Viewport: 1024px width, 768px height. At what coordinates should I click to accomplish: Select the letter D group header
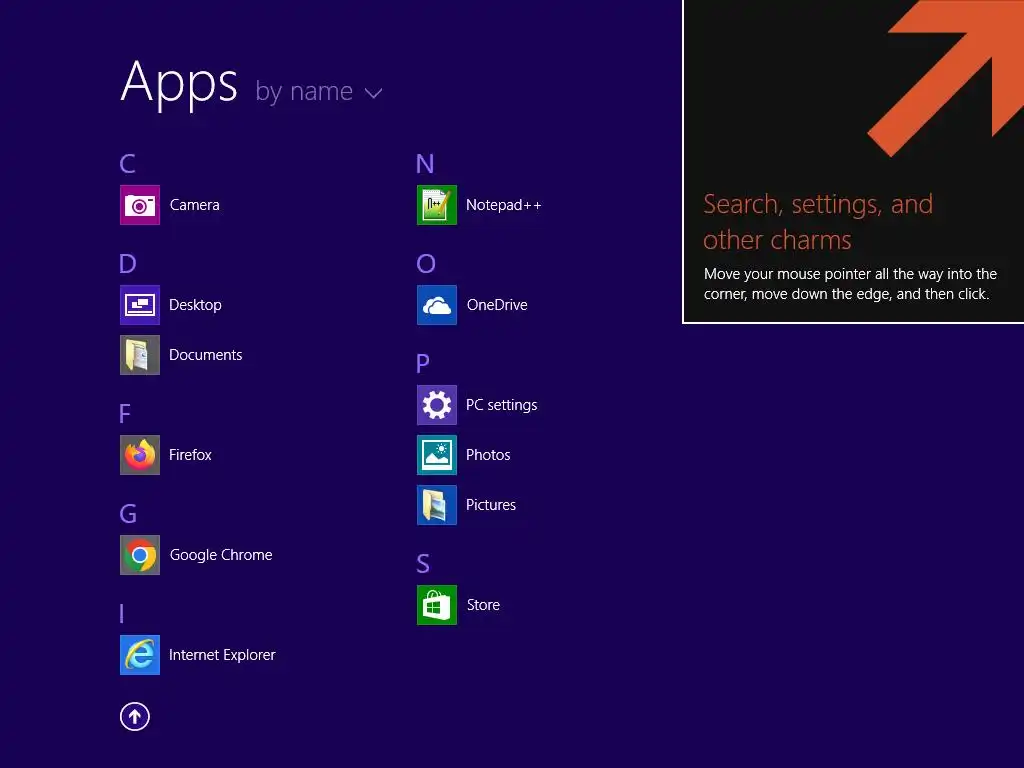coord(128,263)
